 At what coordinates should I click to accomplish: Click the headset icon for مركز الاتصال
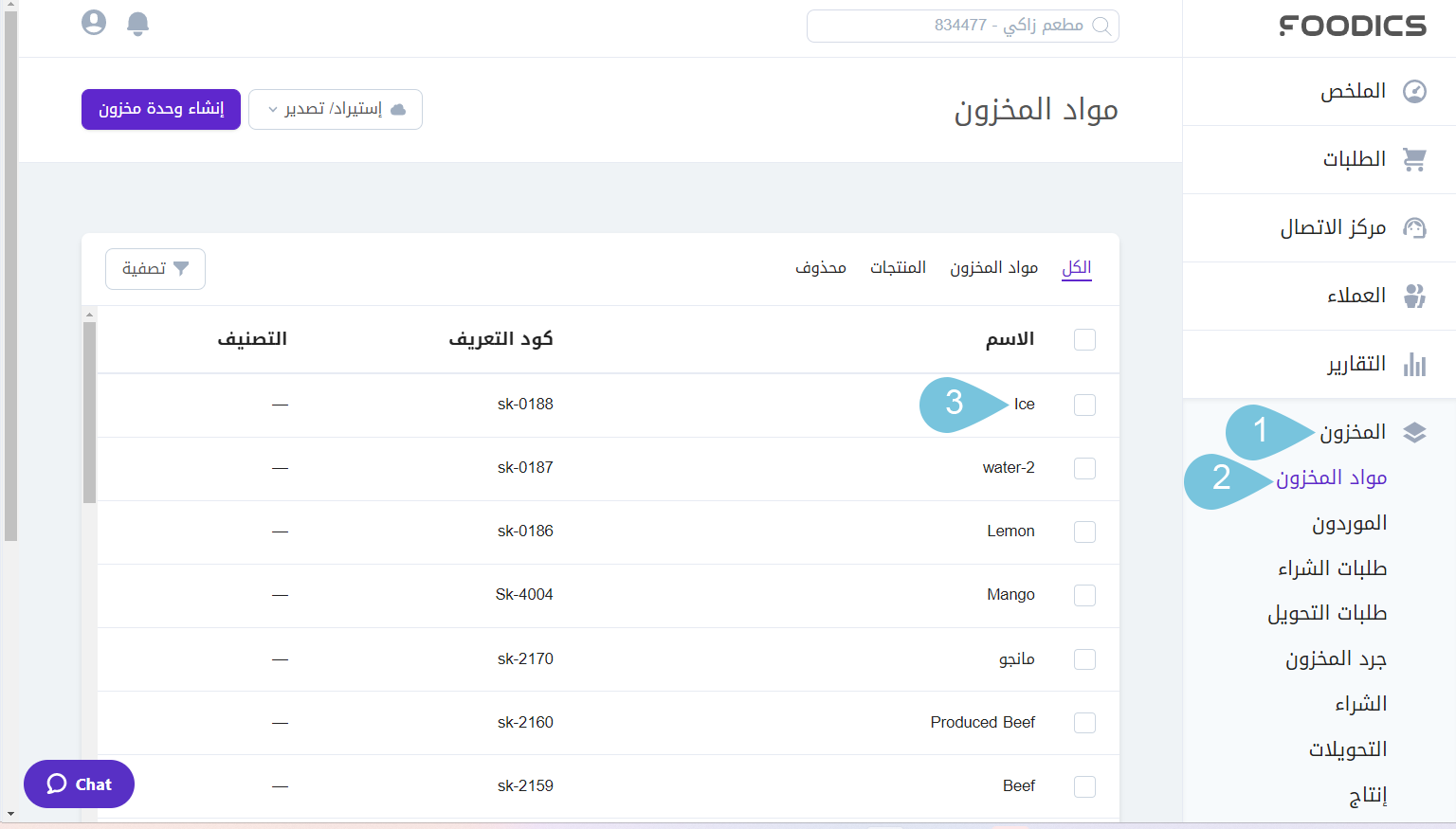tap(1414, 227)
